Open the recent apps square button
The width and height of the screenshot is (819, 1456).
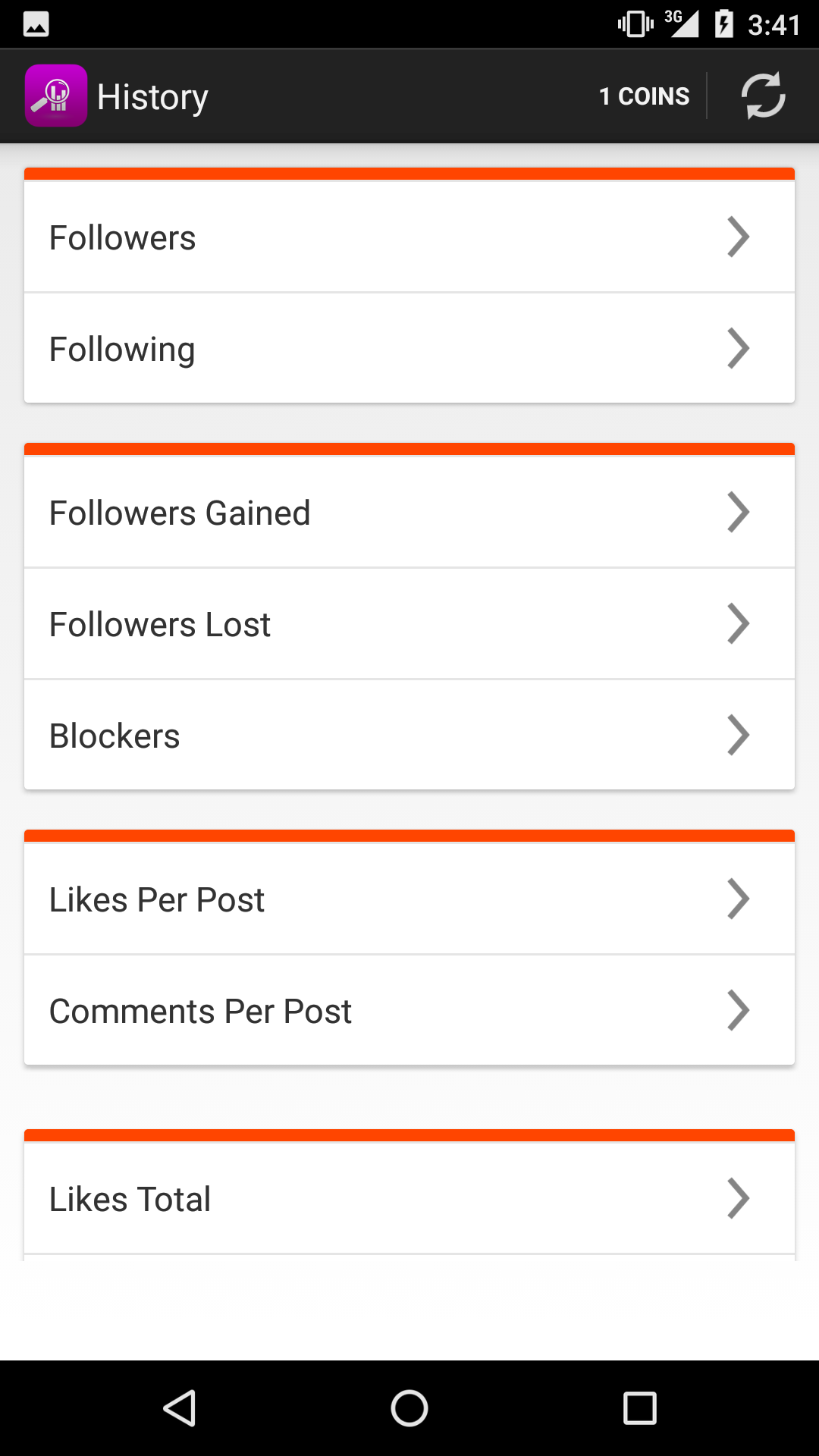pos(639,1408)
